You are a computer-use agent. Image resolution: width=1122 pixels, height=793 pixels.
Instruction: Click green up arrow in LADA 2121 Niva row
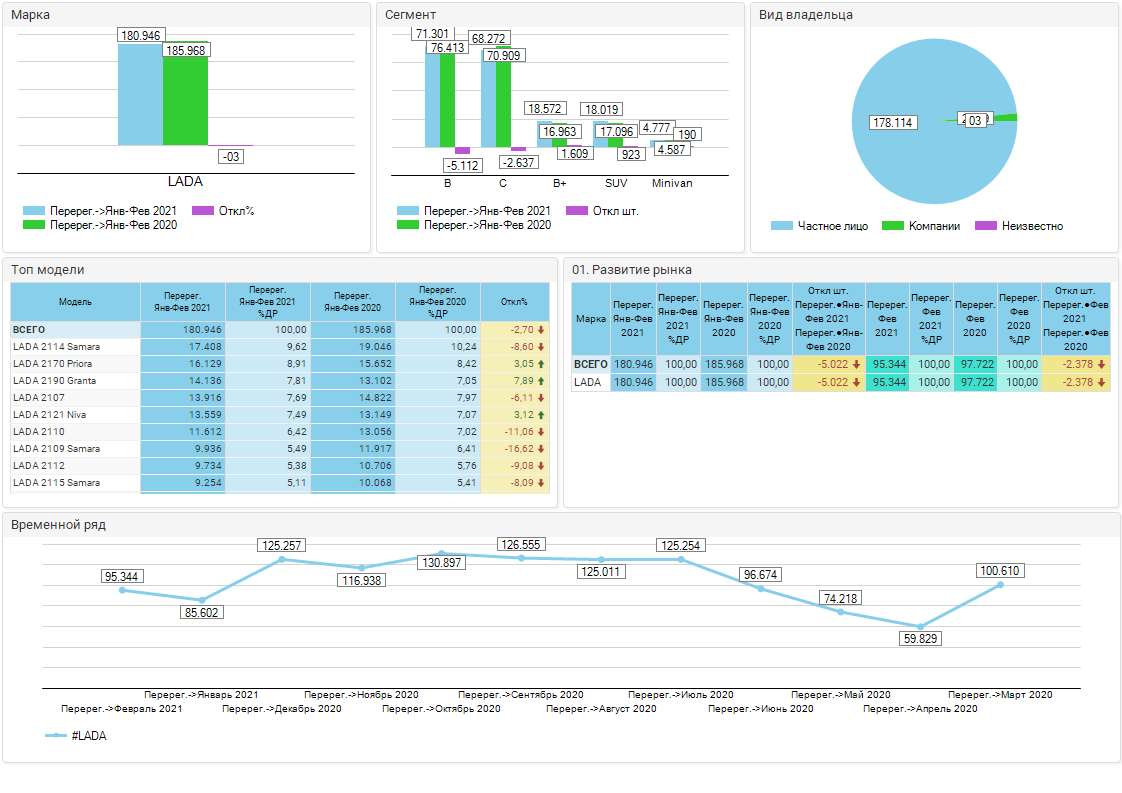click(541, 415)
